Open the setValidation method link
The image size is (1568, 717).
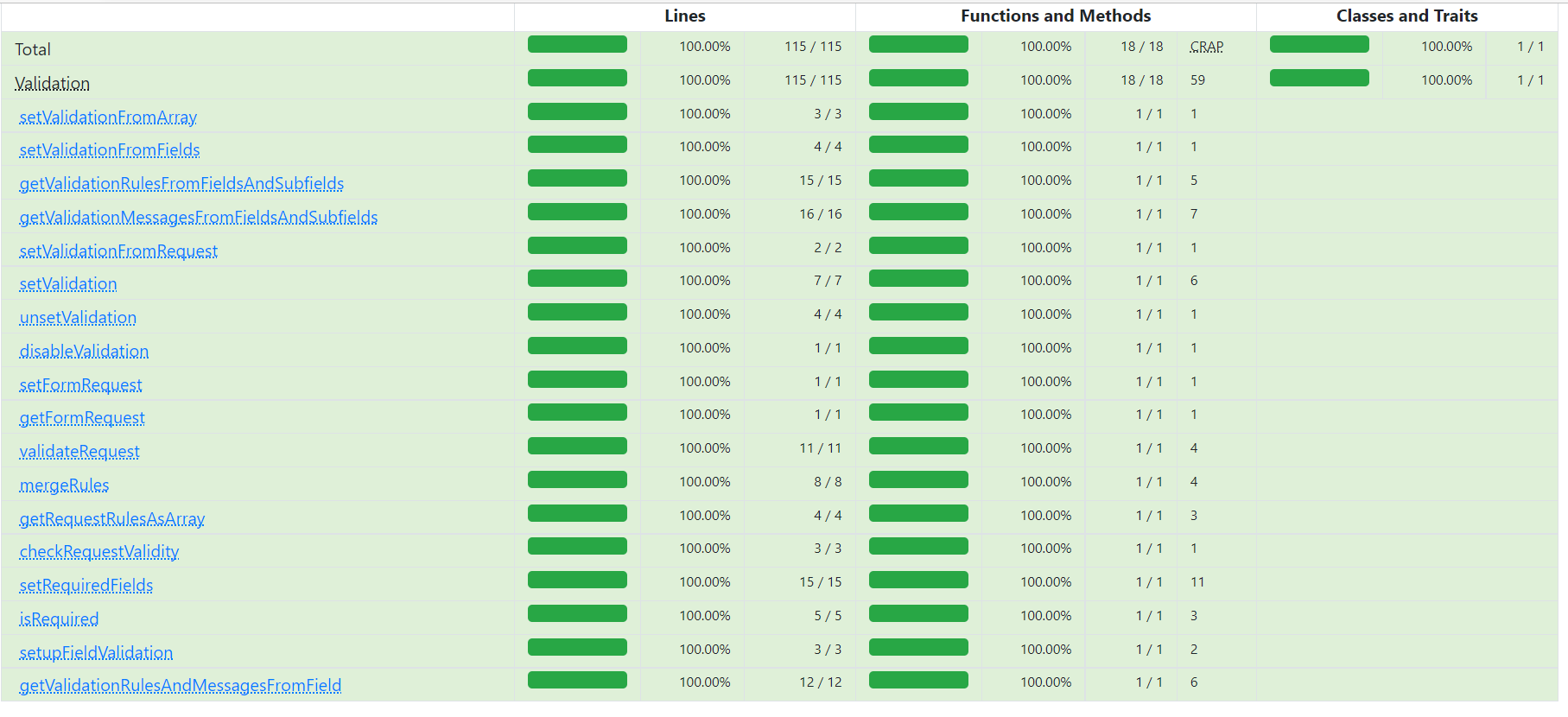(x=68, y=284)
